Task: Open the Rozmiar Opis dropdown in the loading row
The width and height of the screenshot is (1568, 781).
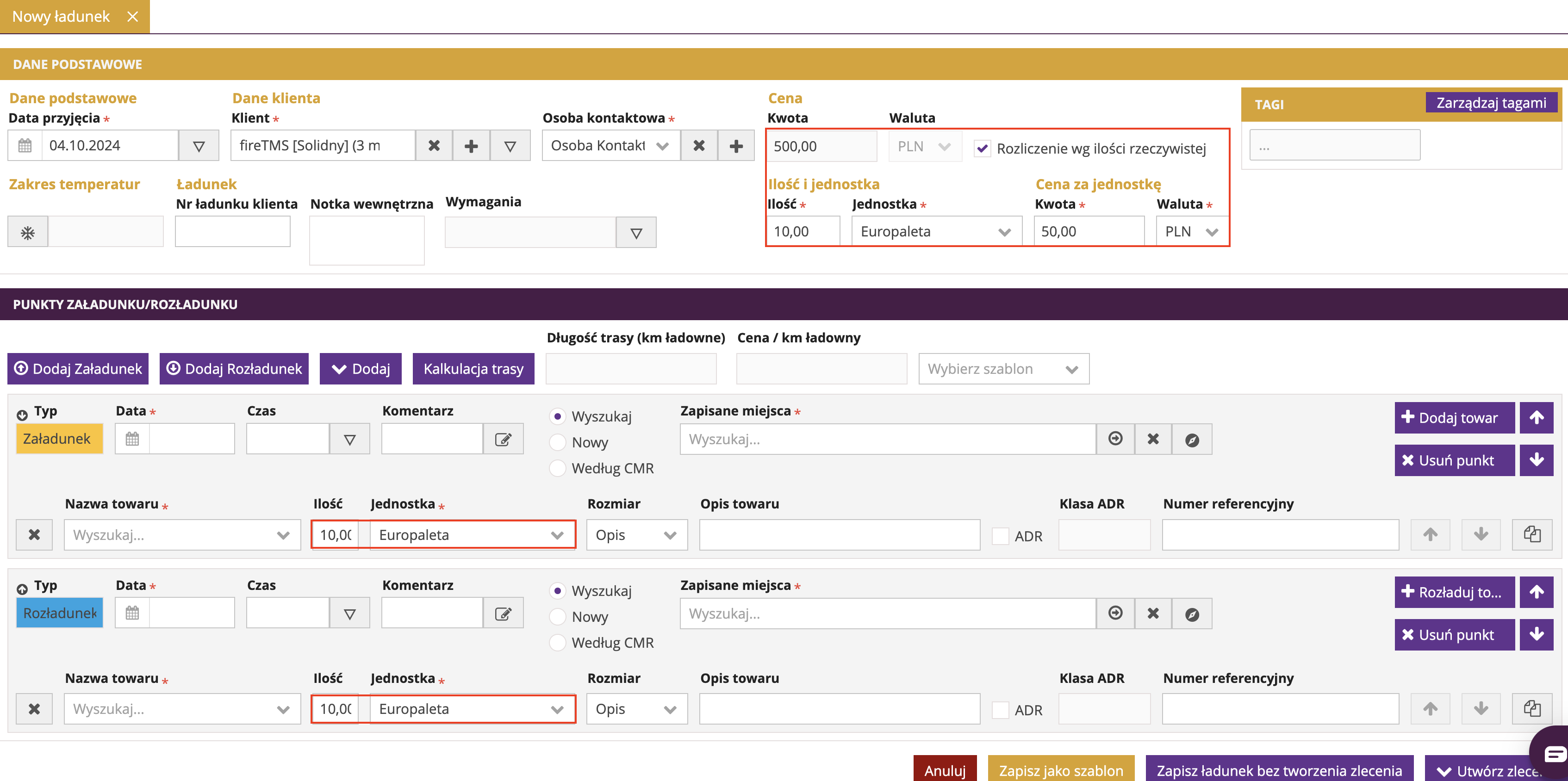Action: 636,535
